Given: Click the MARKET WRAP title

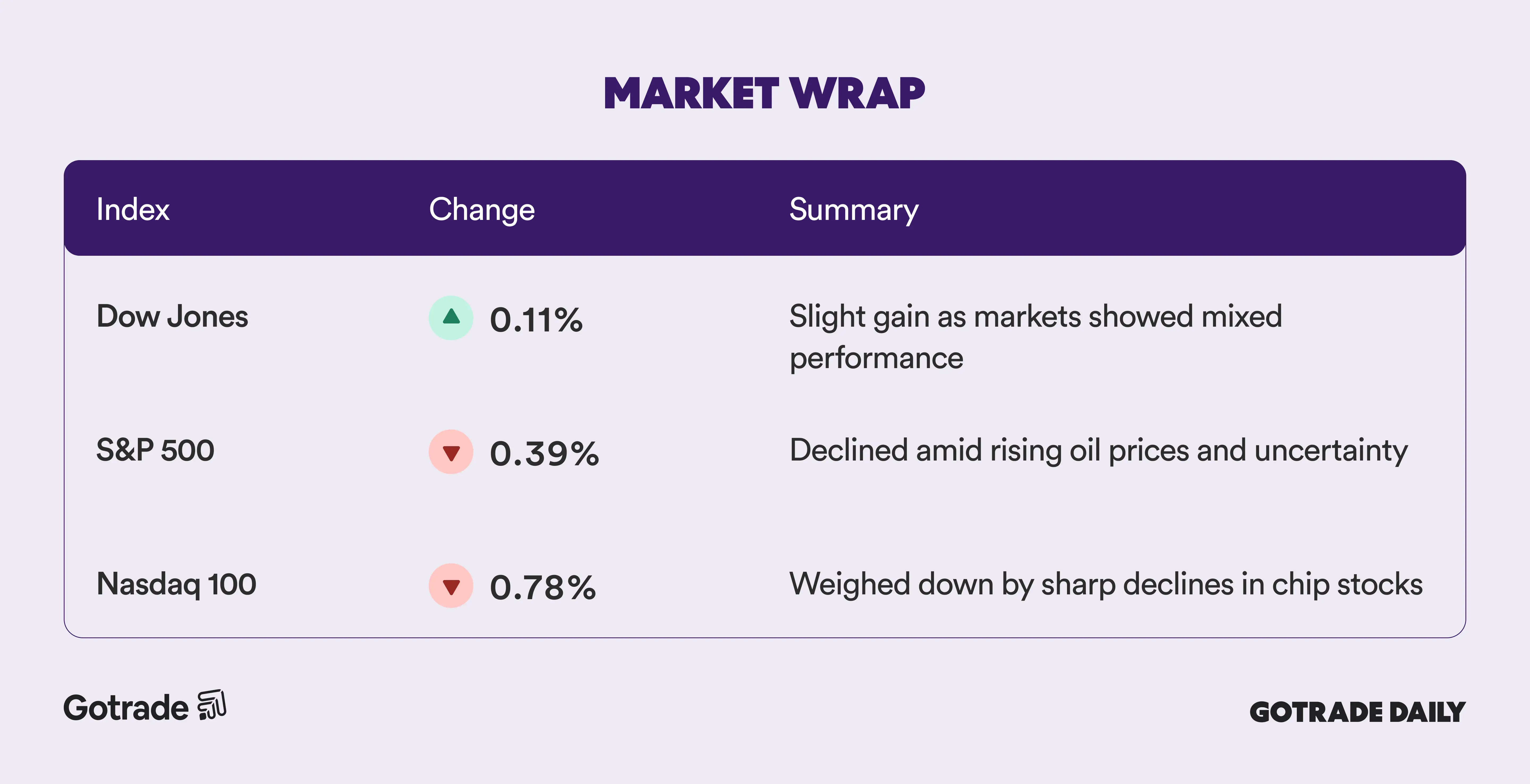Looking at the screenshot, I should tap(764, 93).
